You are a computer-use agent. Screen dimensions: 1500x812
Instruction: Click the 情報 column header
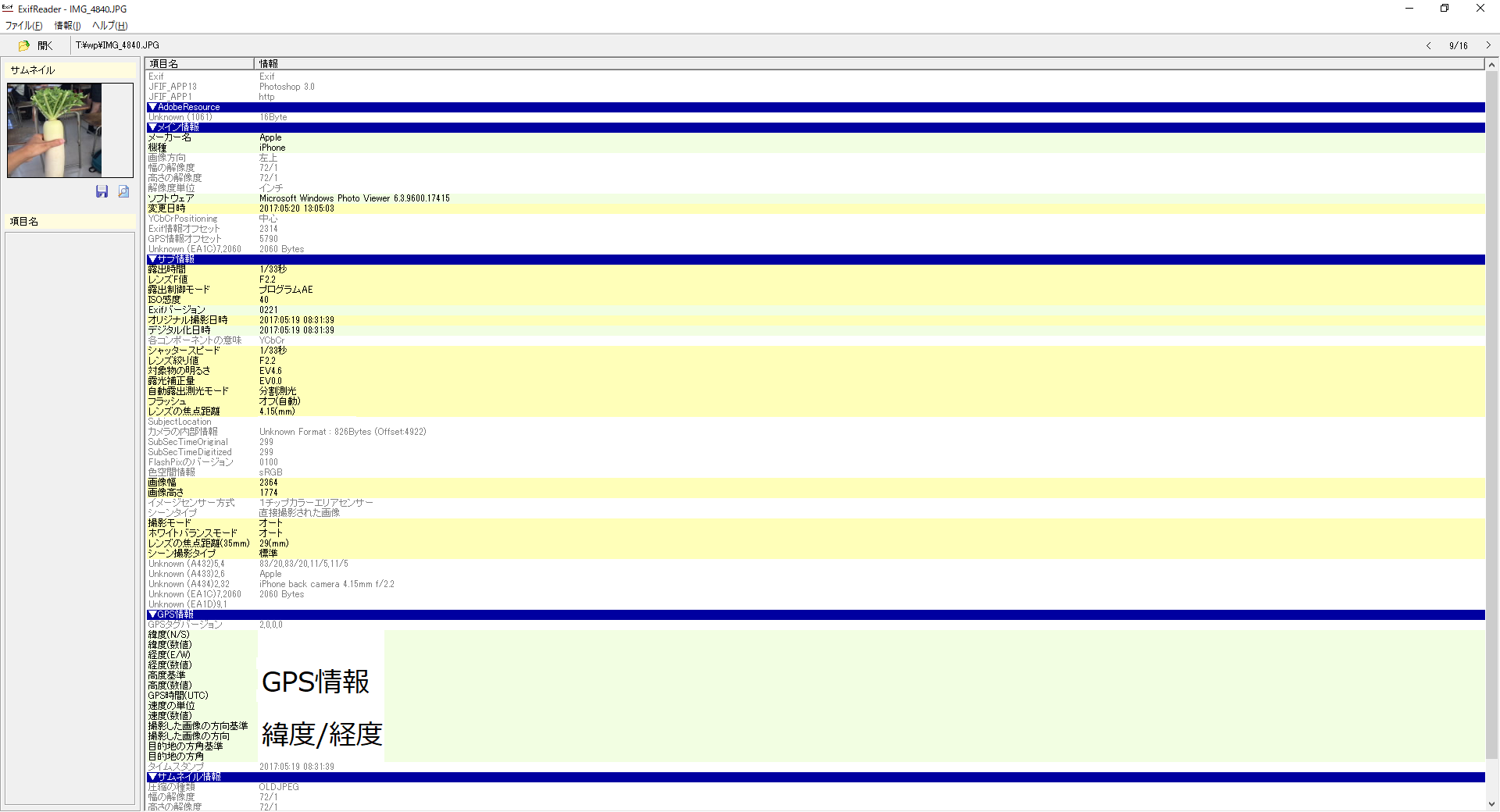(870, 63)
